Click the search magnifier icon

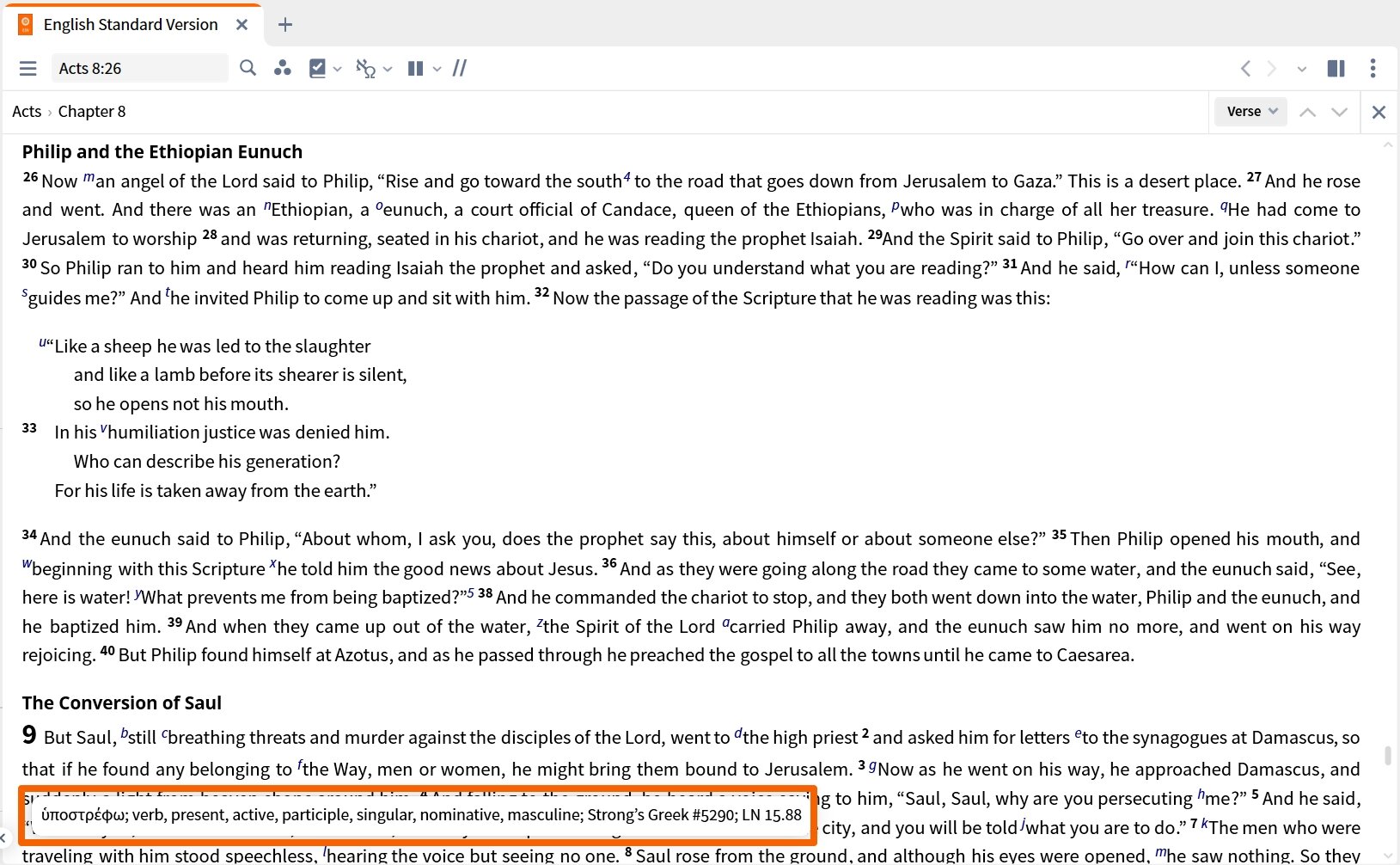(x=248, y=68)
